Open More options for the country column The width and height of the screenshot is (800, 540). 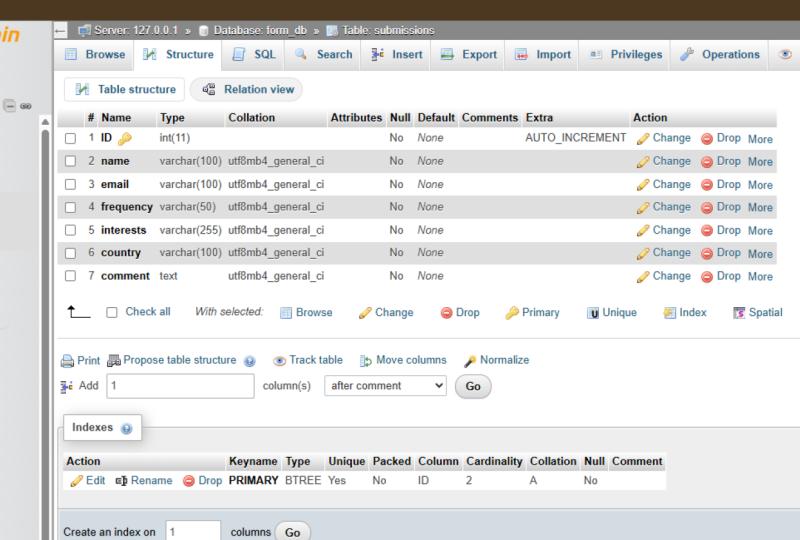coord(760,254)
